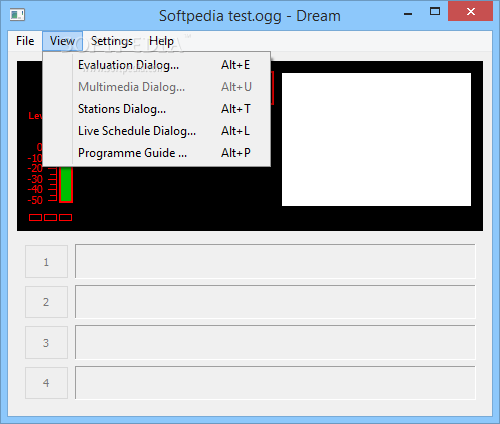This screenshot has width=500, height=424.
Task: Select service button 2
Action: [x=46, y=302]
